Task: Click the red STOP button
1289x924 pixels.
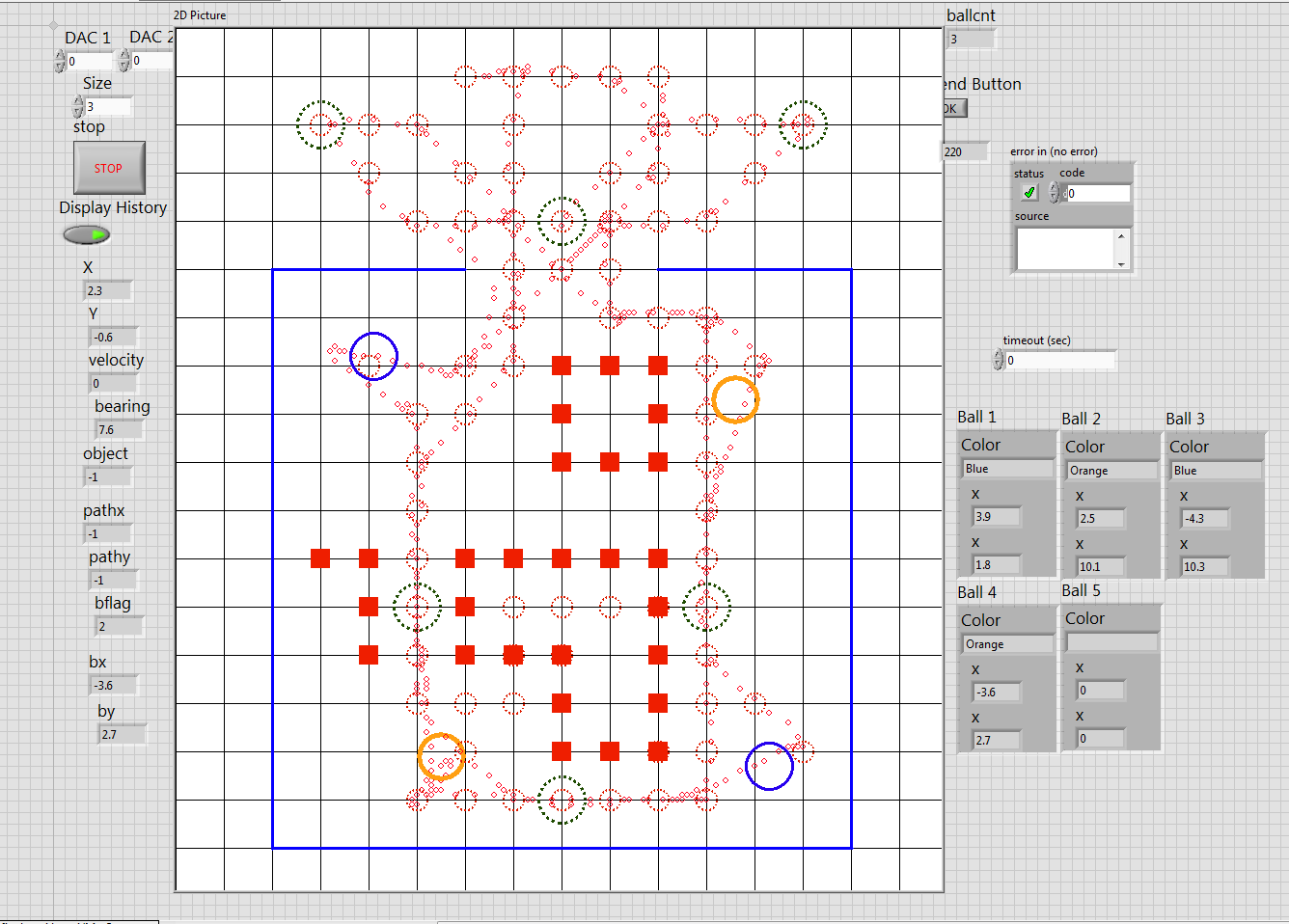Action: (109, 168)
